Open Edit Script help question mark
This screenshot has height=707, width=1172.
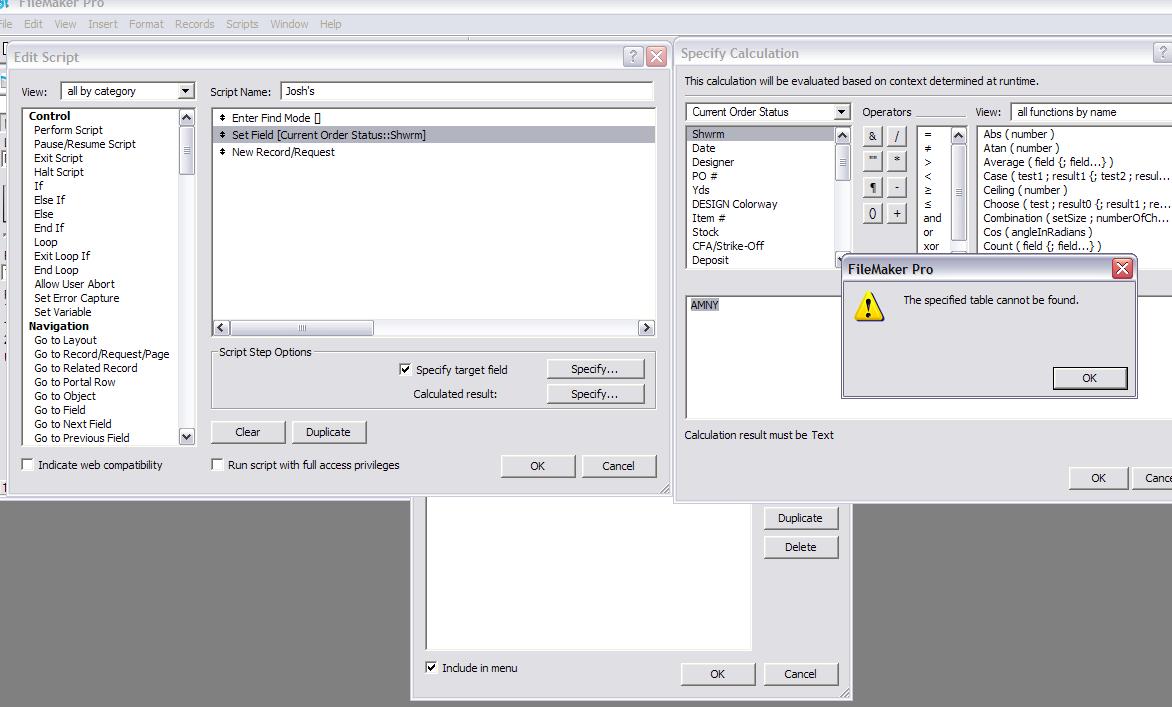(x=632, y=56)
